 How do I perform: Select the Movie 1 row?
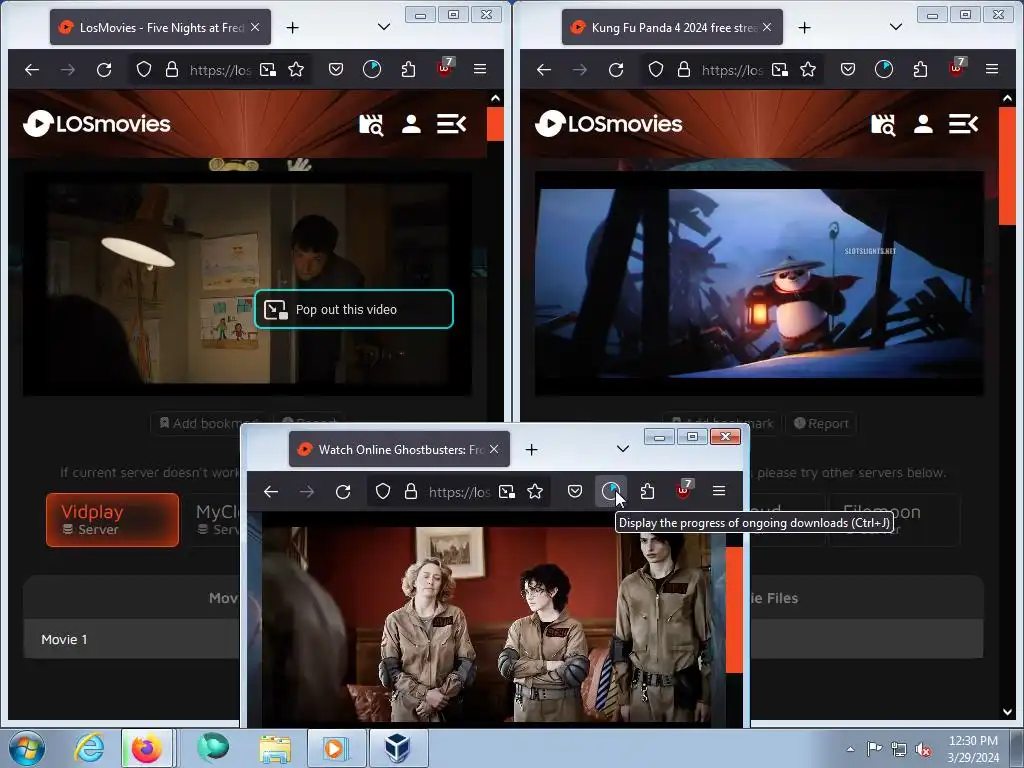pyautogui.click(x=131, y=639)
